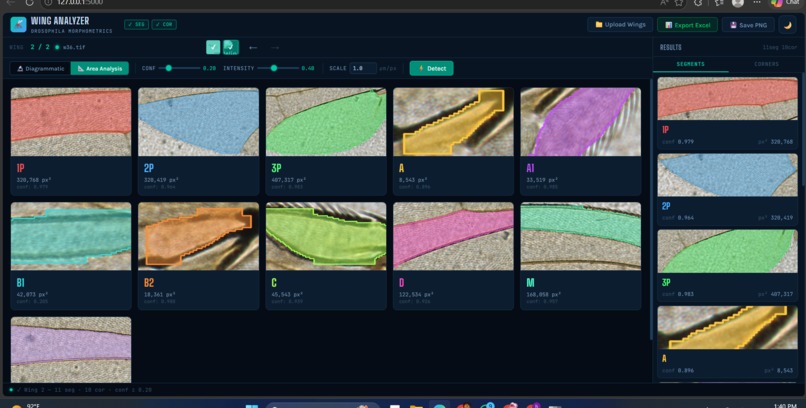Click the spreadsheet icon in Export Excel
The height and width of the screenshot is (408, 806).
668,25
